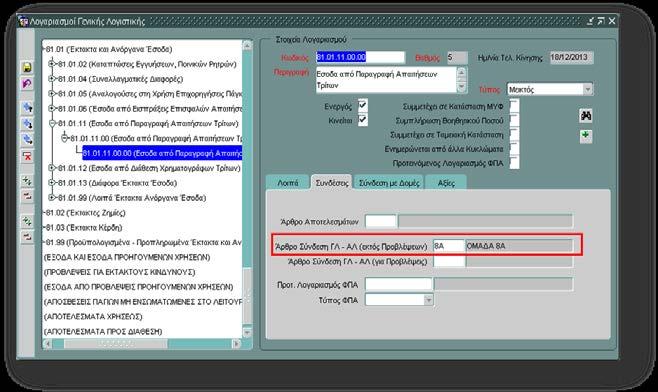
Task: Click the green plus add icon
Action: pos(586,136)
